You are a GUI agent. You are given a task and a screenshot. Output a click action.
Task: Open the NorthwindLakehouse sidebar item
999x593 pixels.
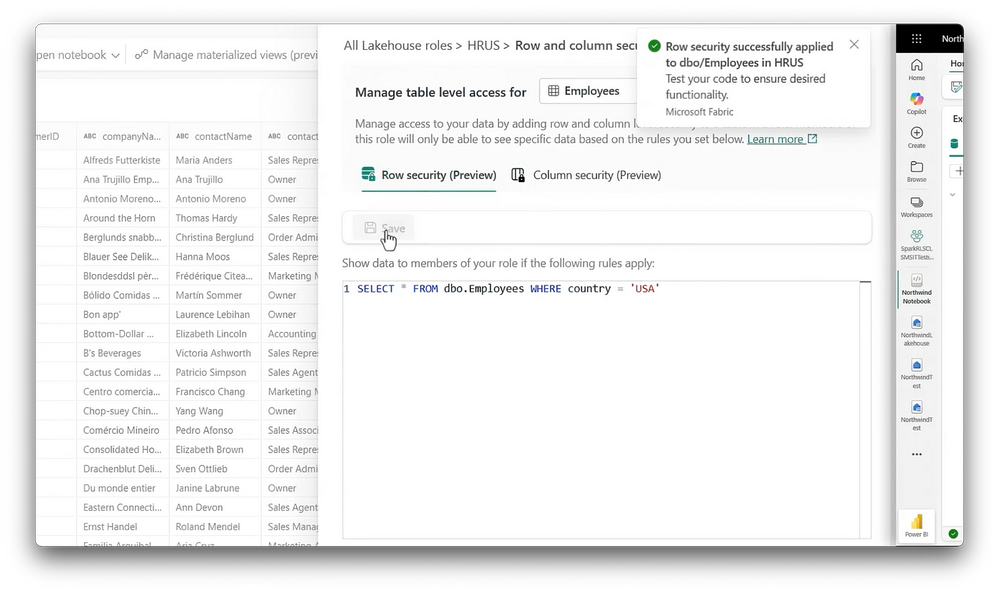[916, 331]
